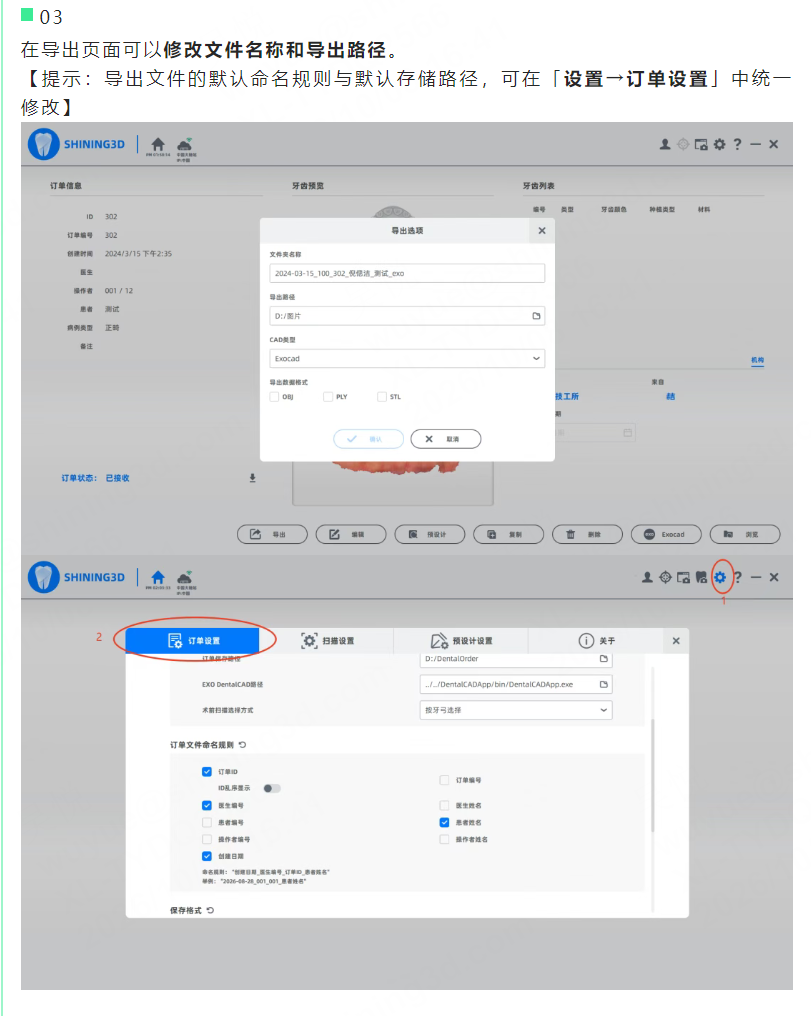Click the settings panel vertical scrollbar

coord(652,775)
